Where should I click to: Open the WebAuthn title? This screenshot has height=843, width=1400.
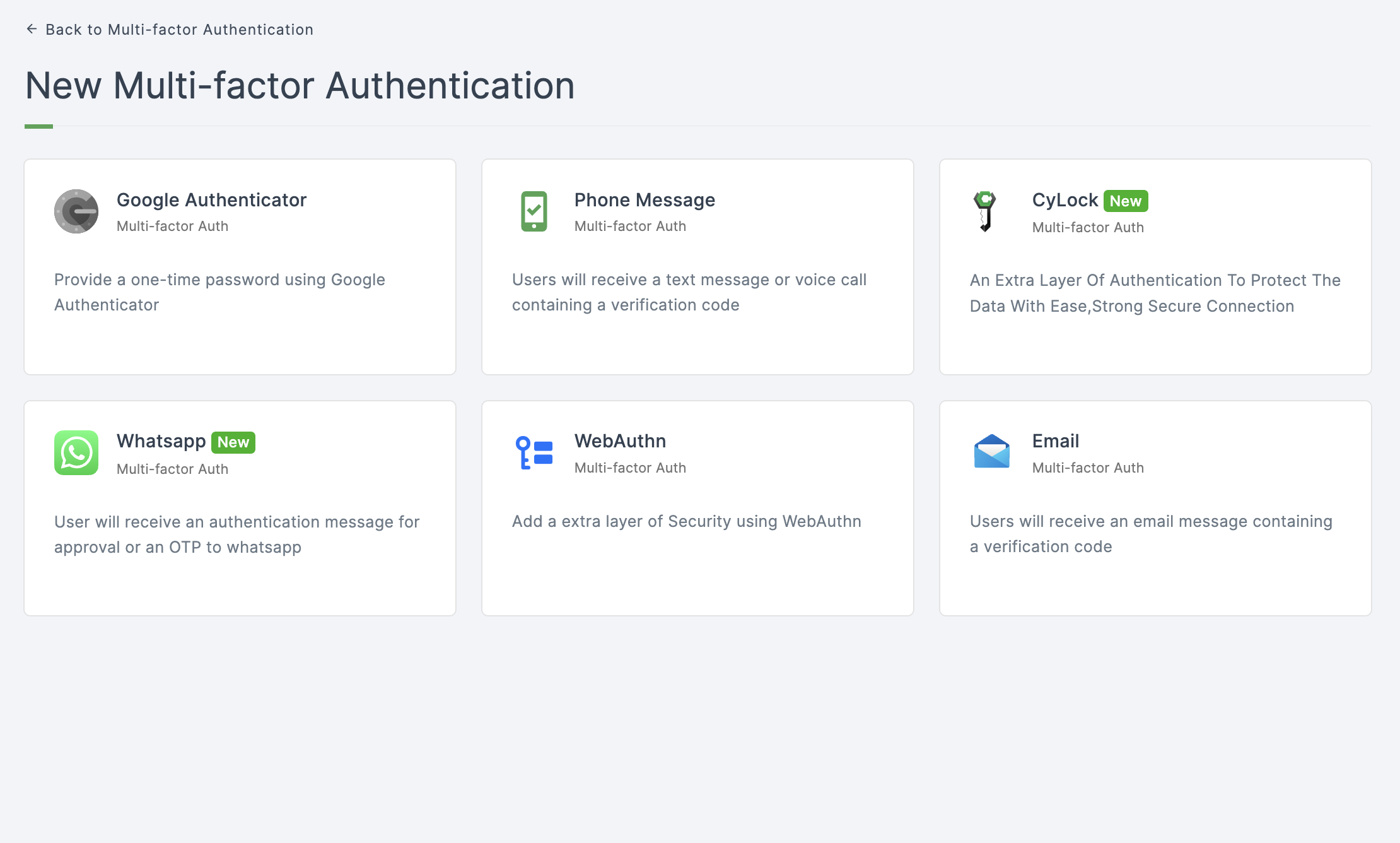(x=620, y=441)
